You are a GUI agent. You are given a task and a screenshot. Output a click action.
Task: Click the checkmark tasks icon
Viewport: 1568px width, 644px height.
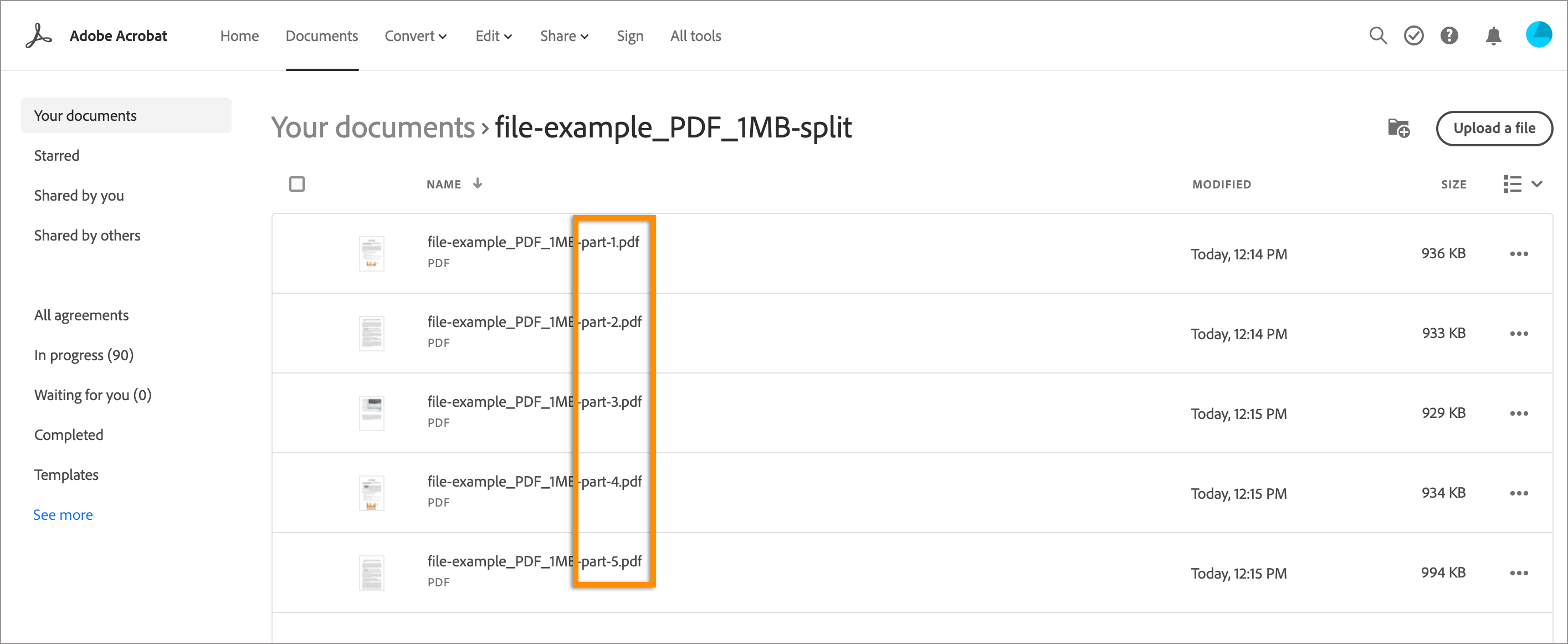1413,36
